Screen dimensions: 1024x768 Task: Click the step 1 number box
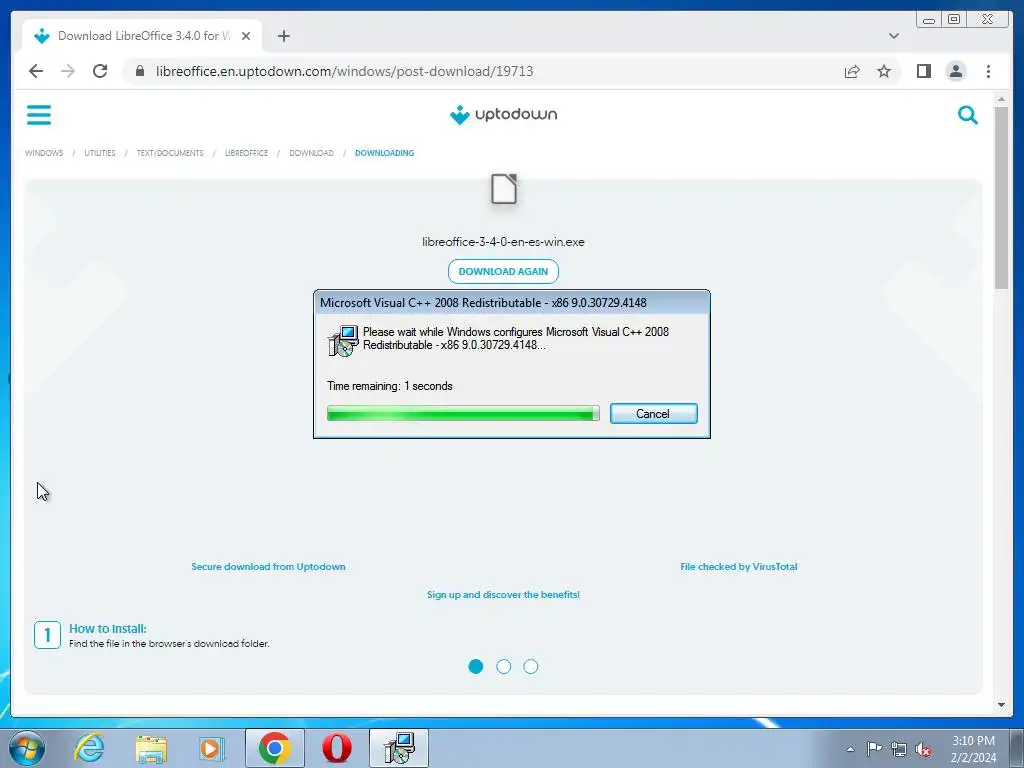[x=47, y=635]
